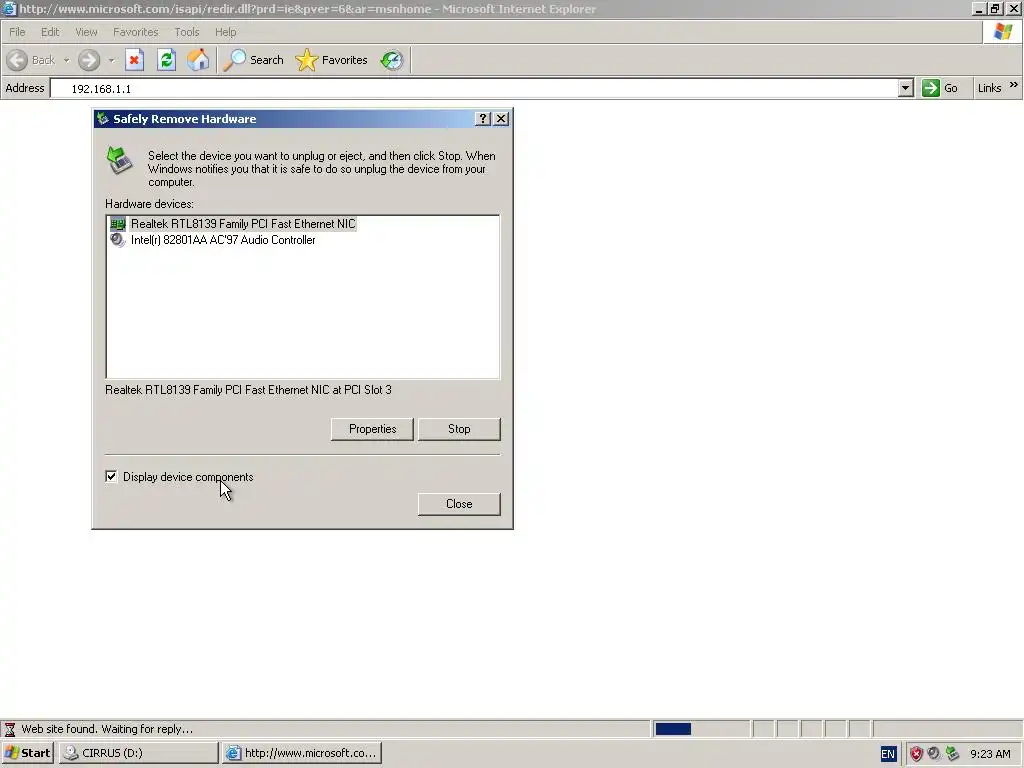Click status text 'Web site found. Waiting for reply'

(x=107, y=729)
